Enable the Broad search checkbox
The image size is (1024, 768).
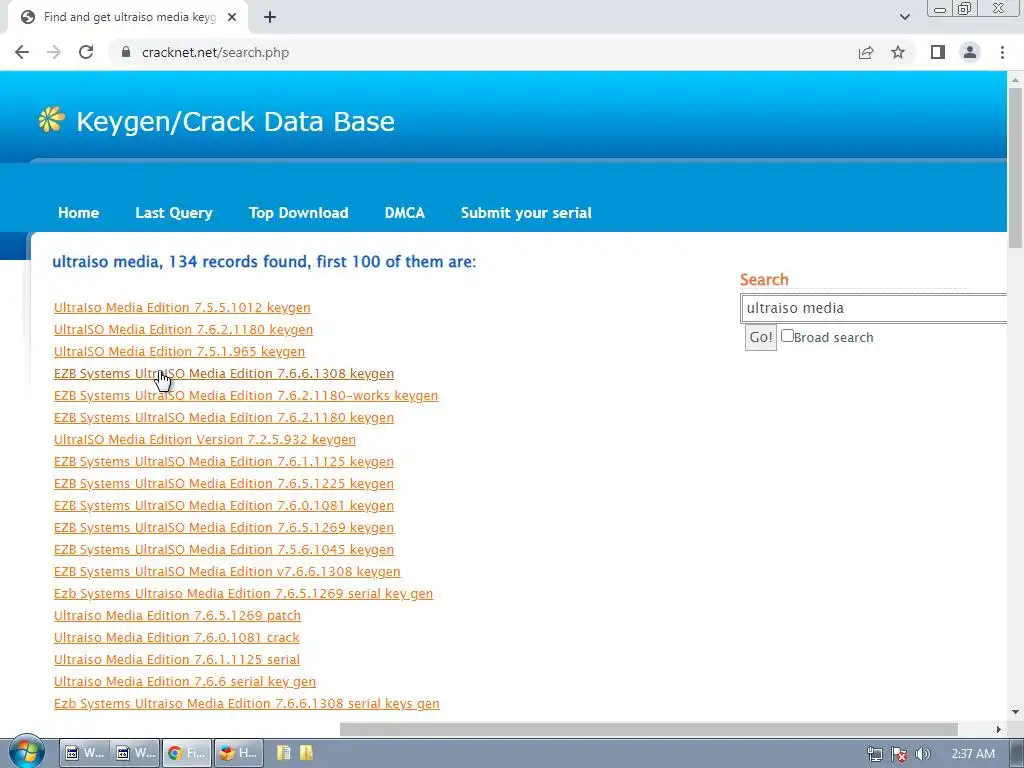click(788, 336)
